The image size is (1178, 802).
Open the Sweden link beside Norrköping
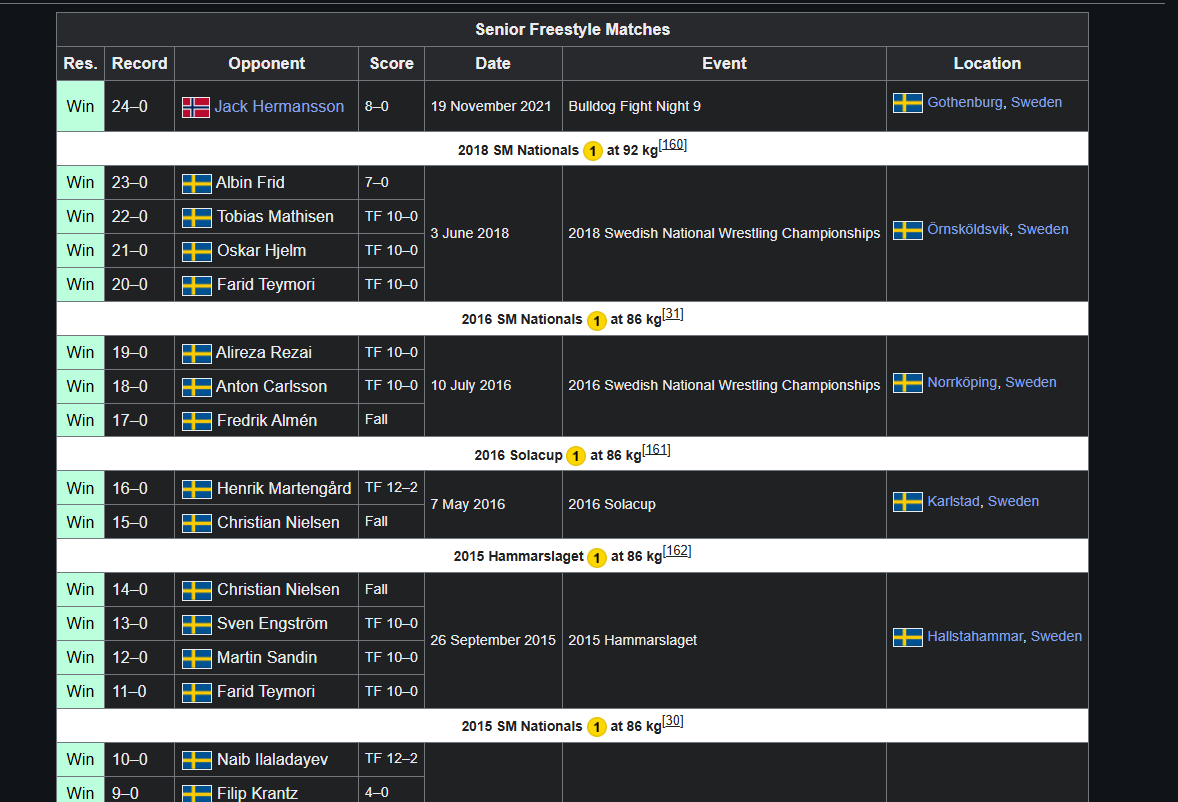click(x=1030, y=382)
